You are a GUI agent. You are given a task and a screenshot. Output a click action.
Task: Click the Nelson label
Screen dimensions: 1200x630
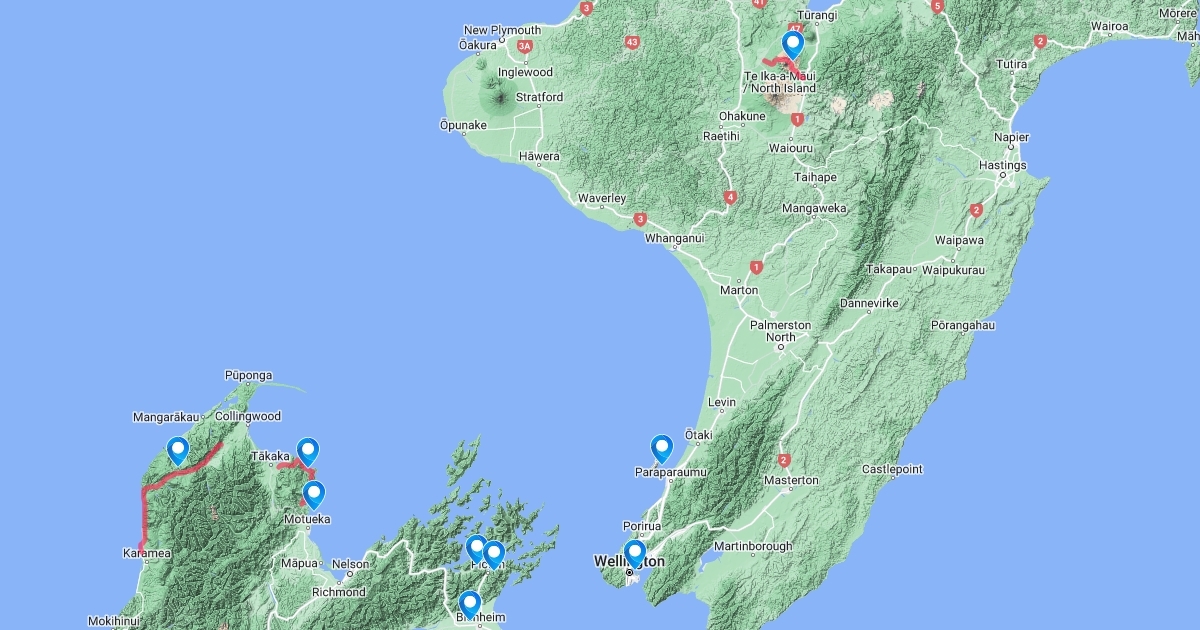click(350, 565)
